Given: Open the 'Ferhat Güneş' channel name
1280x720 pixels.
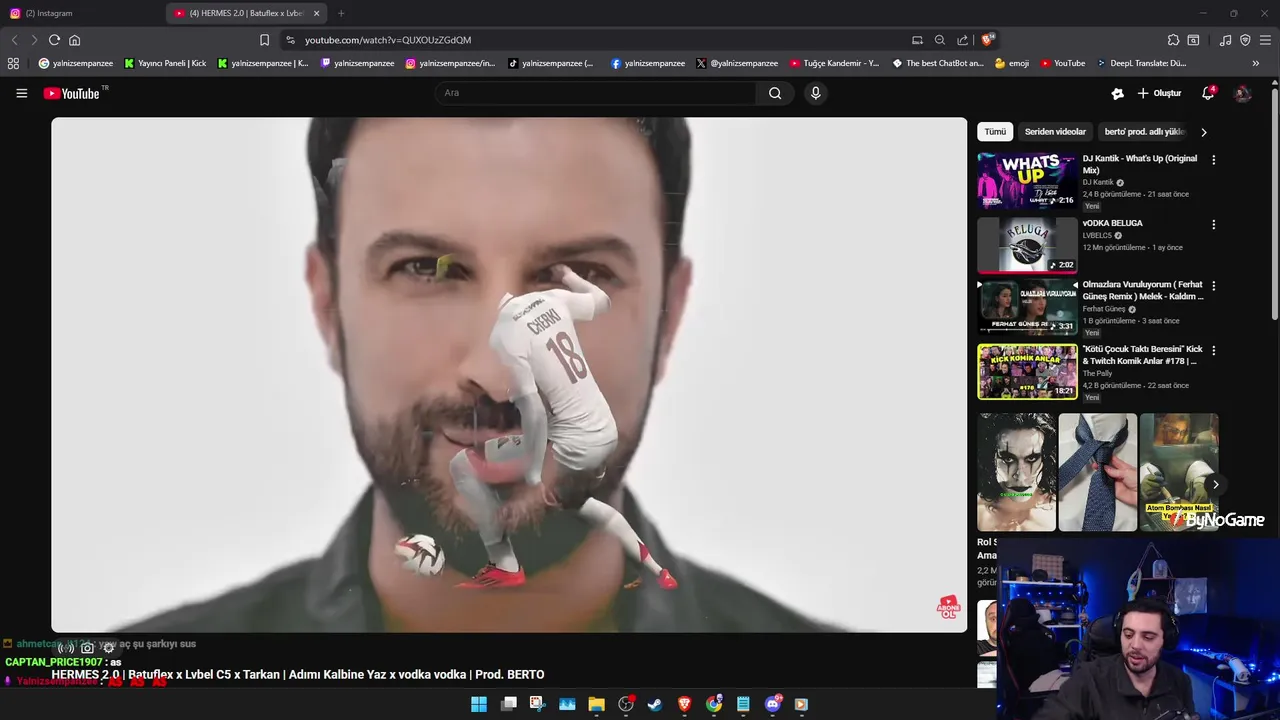Looking at the screenshot, I should [1104, 309].
